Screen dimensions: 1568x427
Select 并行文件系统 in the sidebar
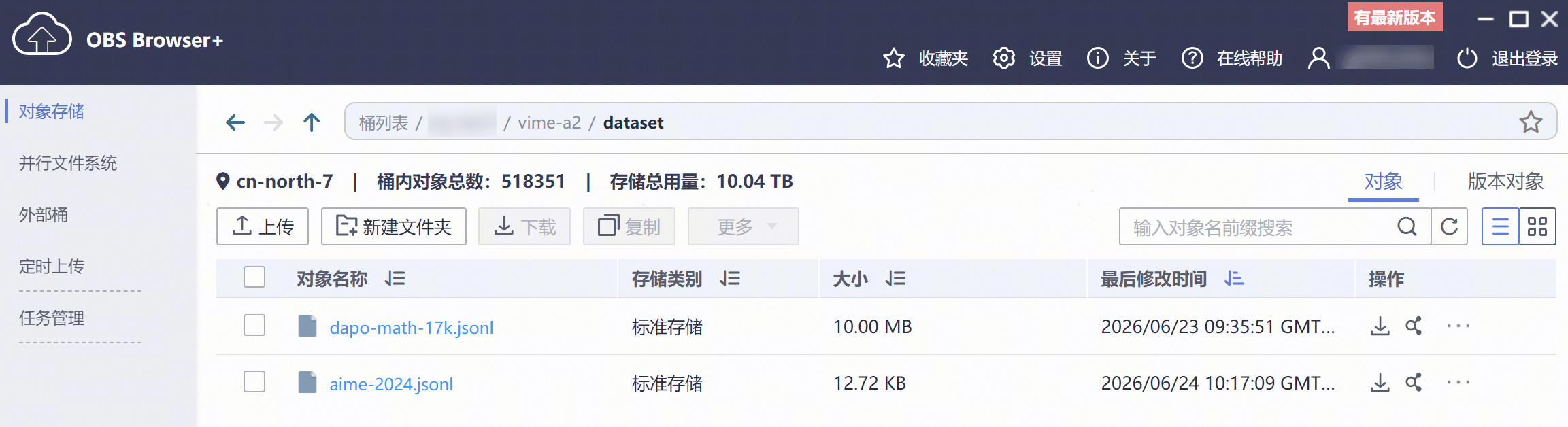click(68, 163)
